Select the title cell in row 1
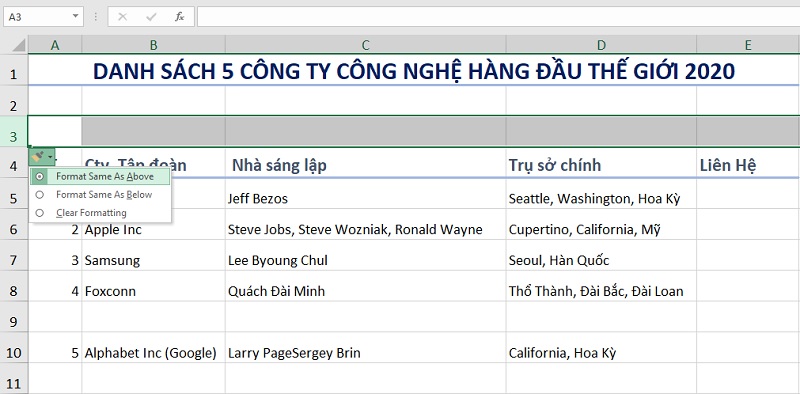This screenshot has height=394, width=800. click(x=414, y=70)
